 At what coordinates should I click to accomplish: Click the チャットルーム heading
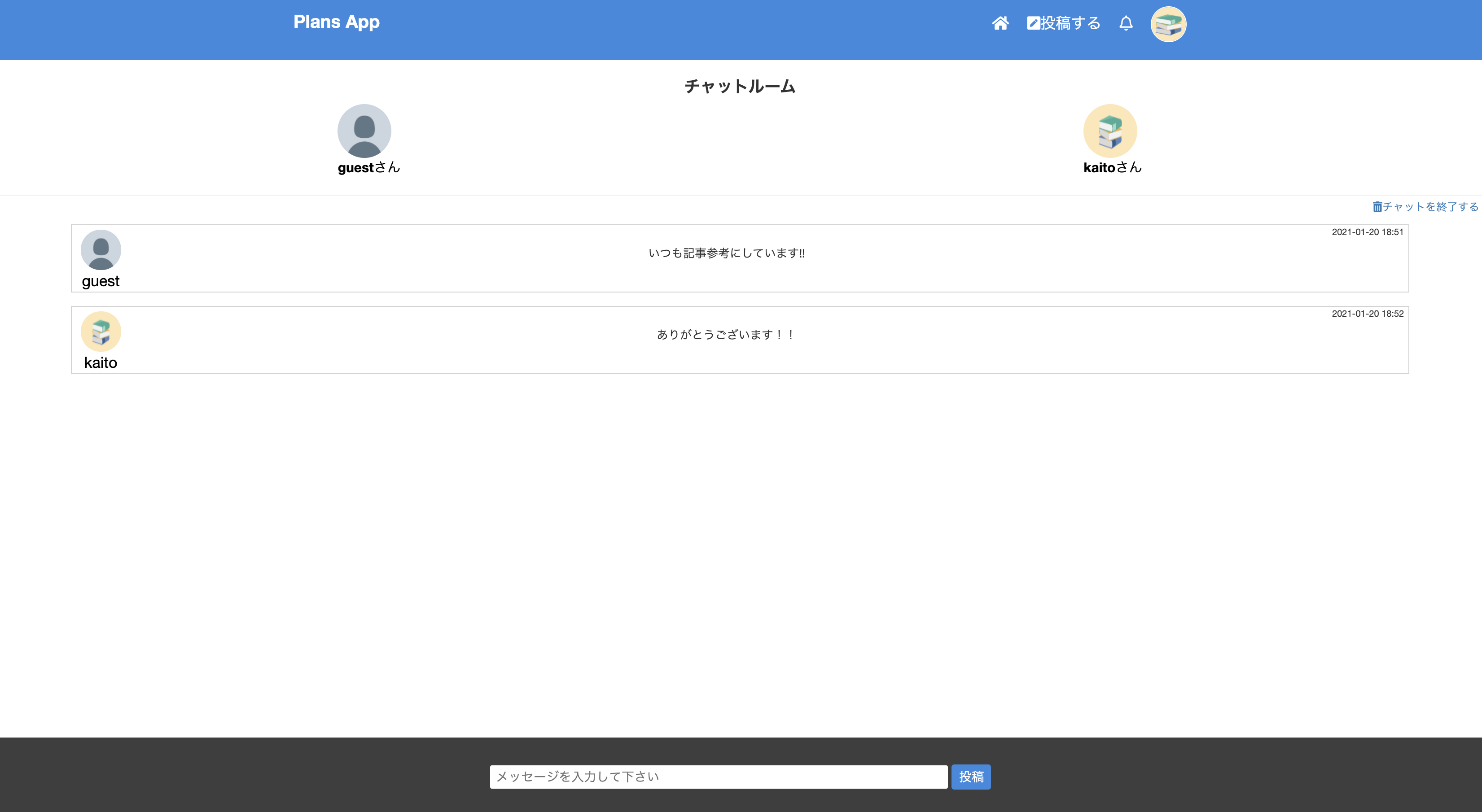pyautogui.click(x=739, y=86)
